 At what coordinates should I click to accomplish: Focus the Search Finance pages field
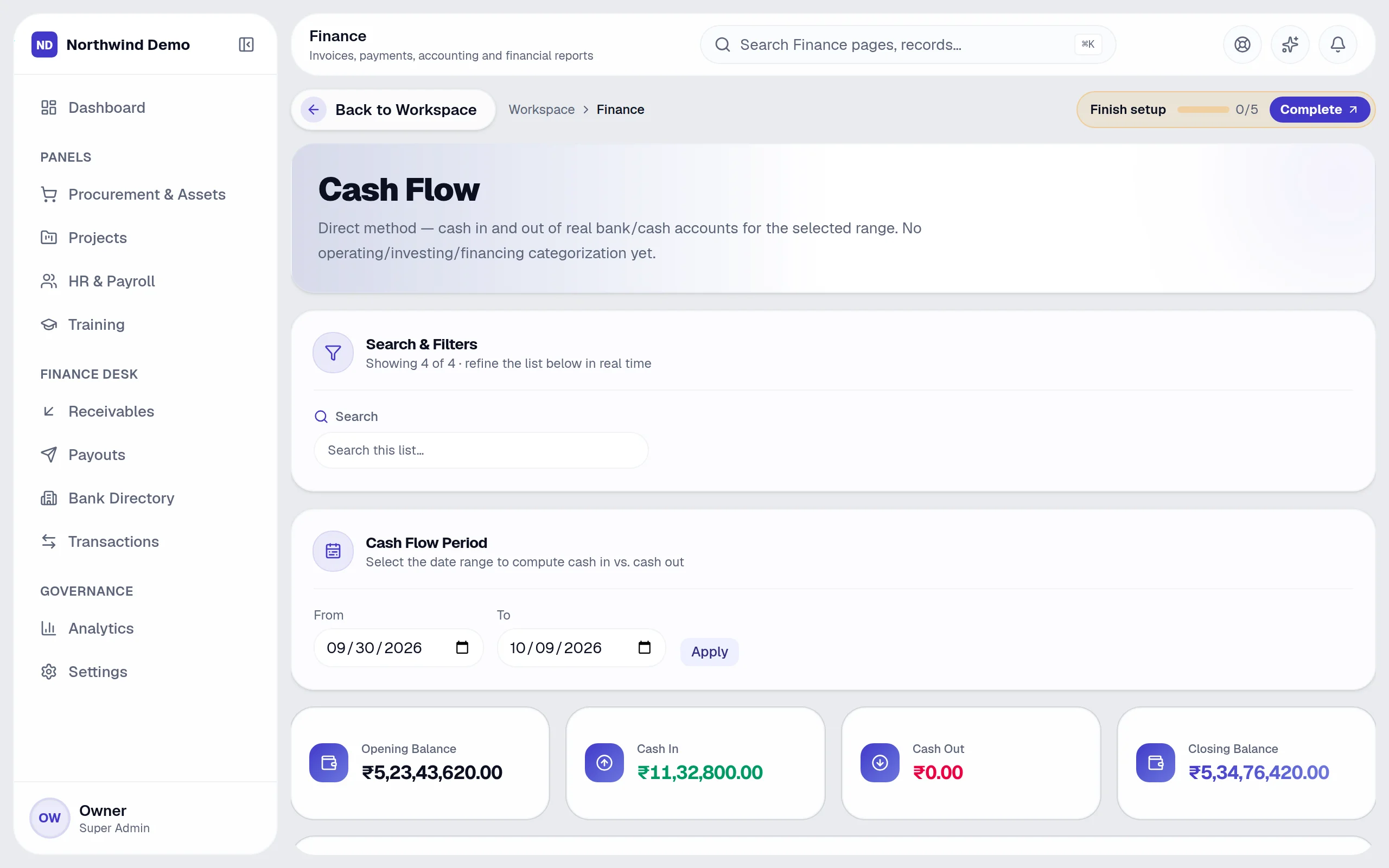pos(907,44)
